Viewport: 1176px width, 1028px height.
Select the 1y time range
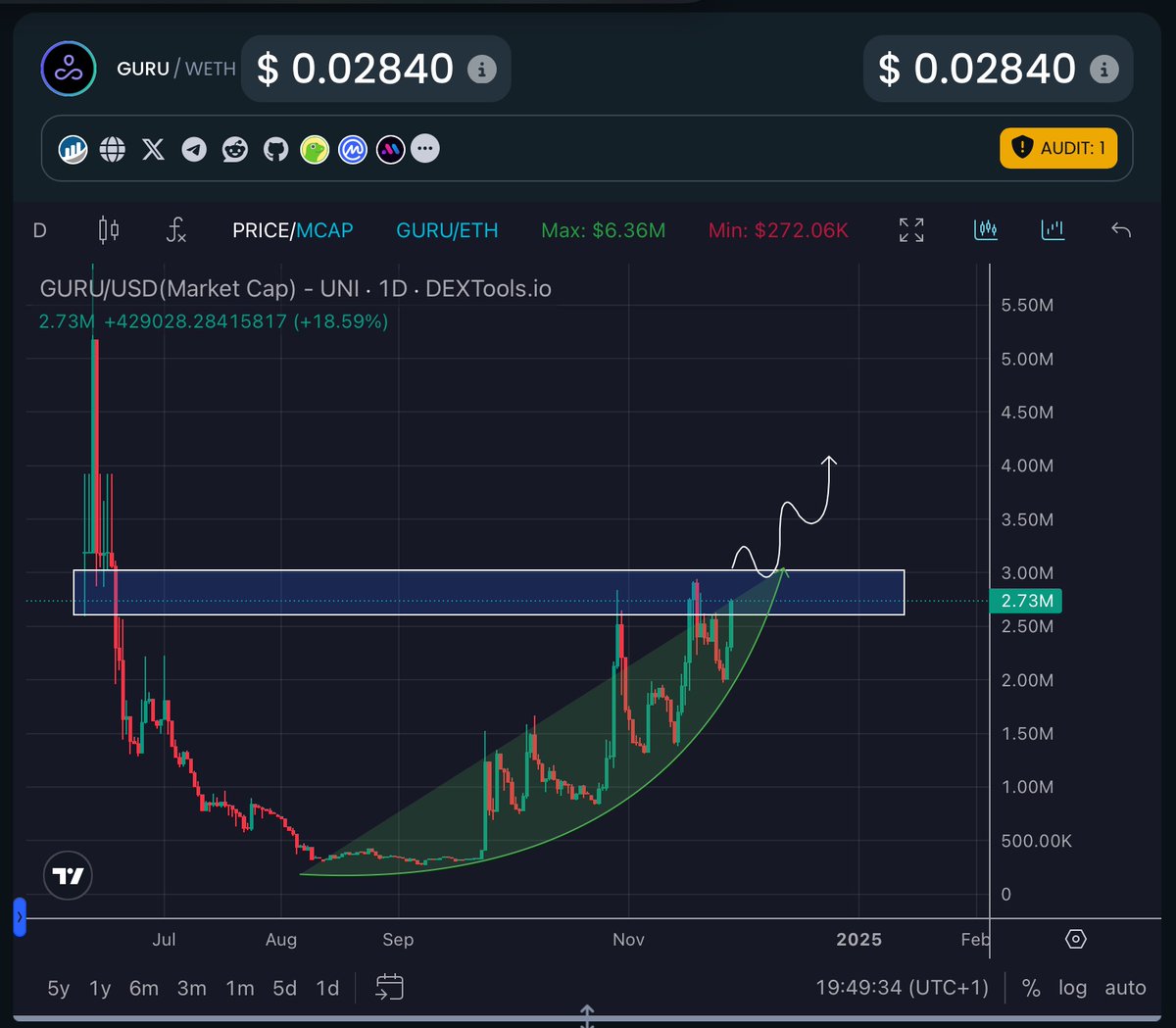coord(100,988)
